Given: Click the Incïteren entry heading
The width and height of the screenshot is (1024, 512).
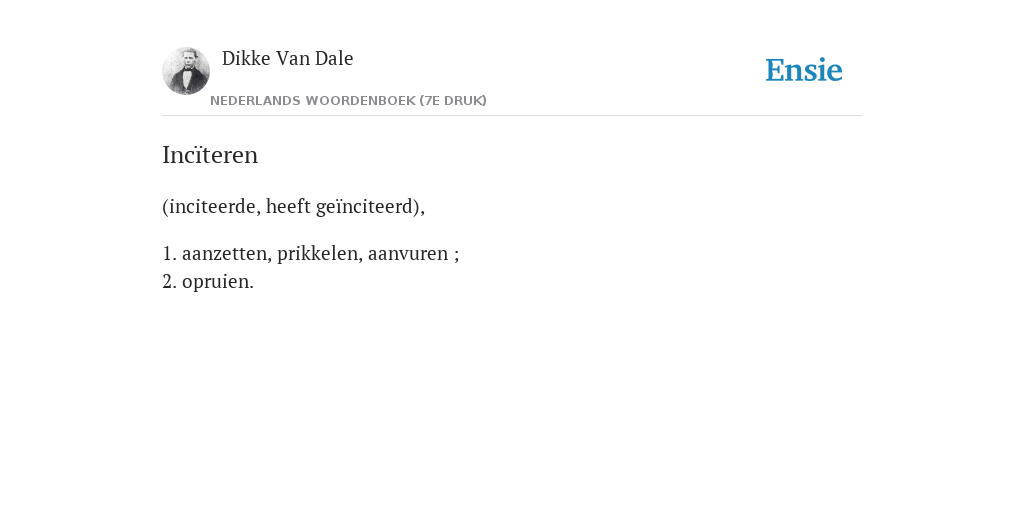Looking at the screenshot, I should [x=210, y=155].
